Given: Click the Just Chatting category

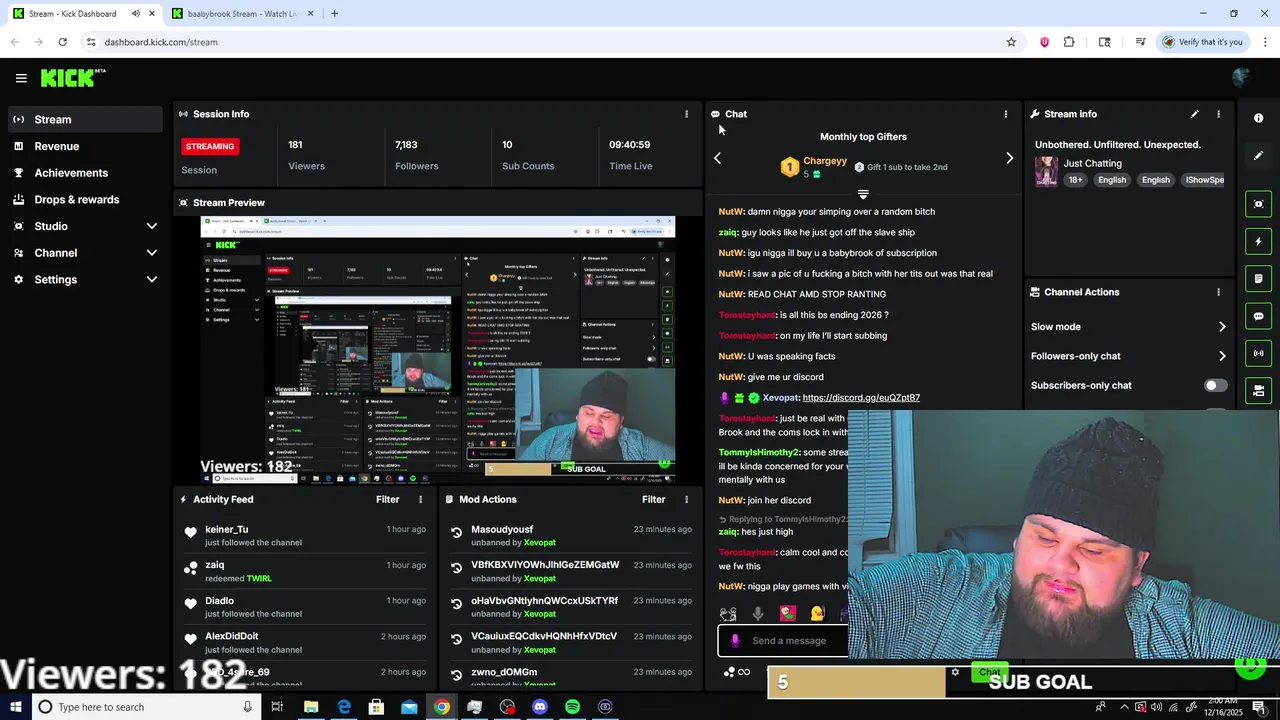Looking at the screenshot, I should pyautogui.click(x=1092, y=163).
